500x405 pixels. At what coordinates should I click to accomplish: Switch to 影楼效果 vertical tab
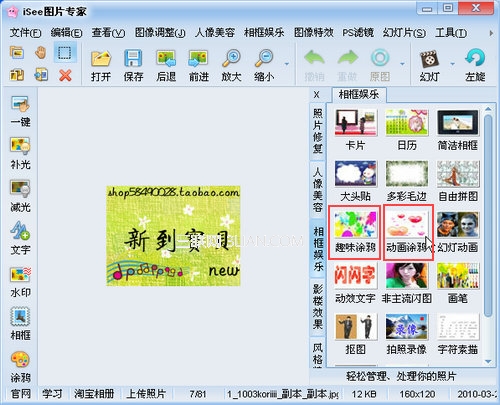tap(318, 306)
